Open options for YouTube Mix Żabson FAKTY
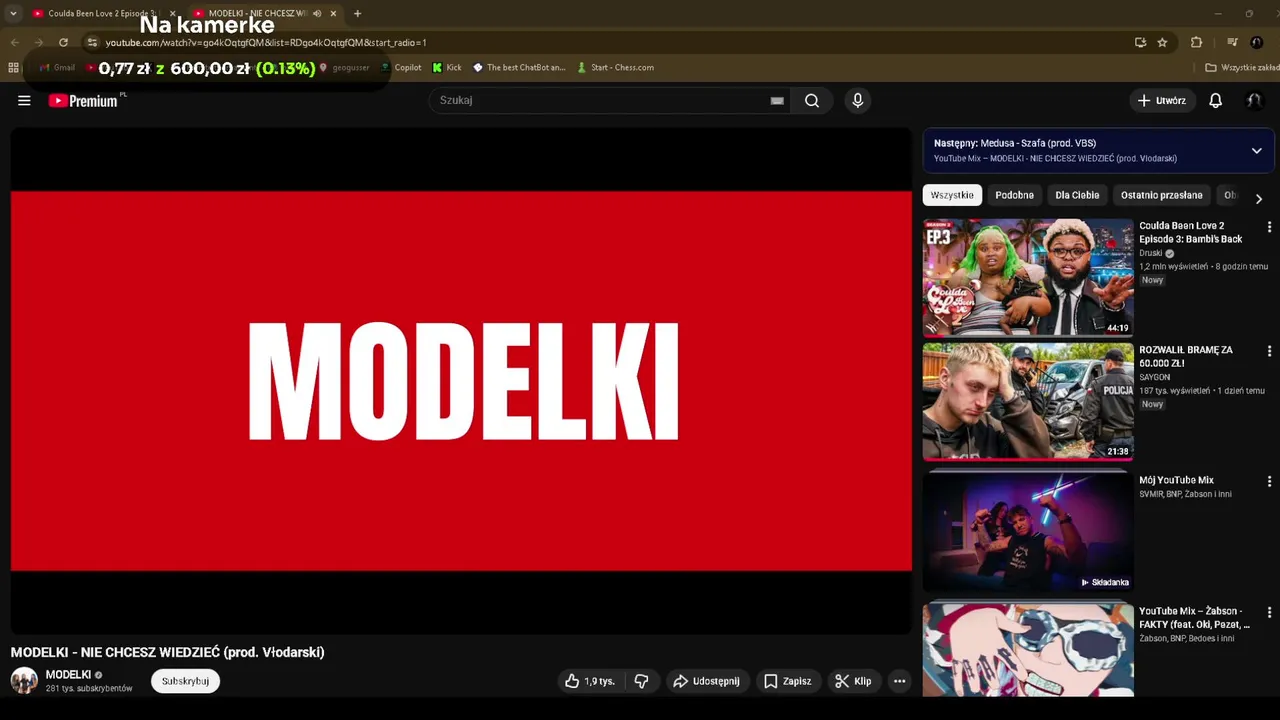The height and width of the screenshot is (720, 1280). [1269, 612]
